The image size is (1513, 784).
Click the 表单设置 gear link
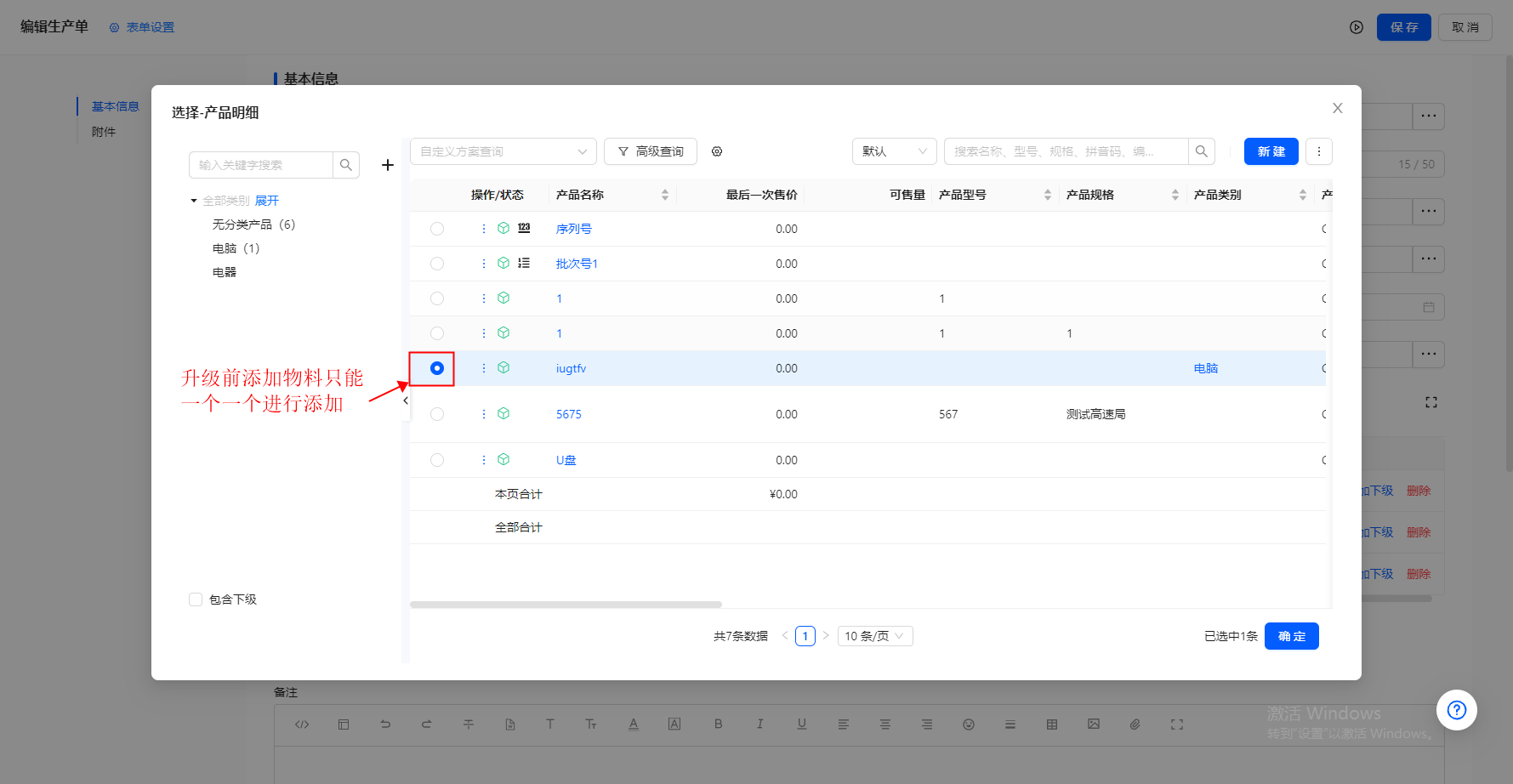[142, 27]
